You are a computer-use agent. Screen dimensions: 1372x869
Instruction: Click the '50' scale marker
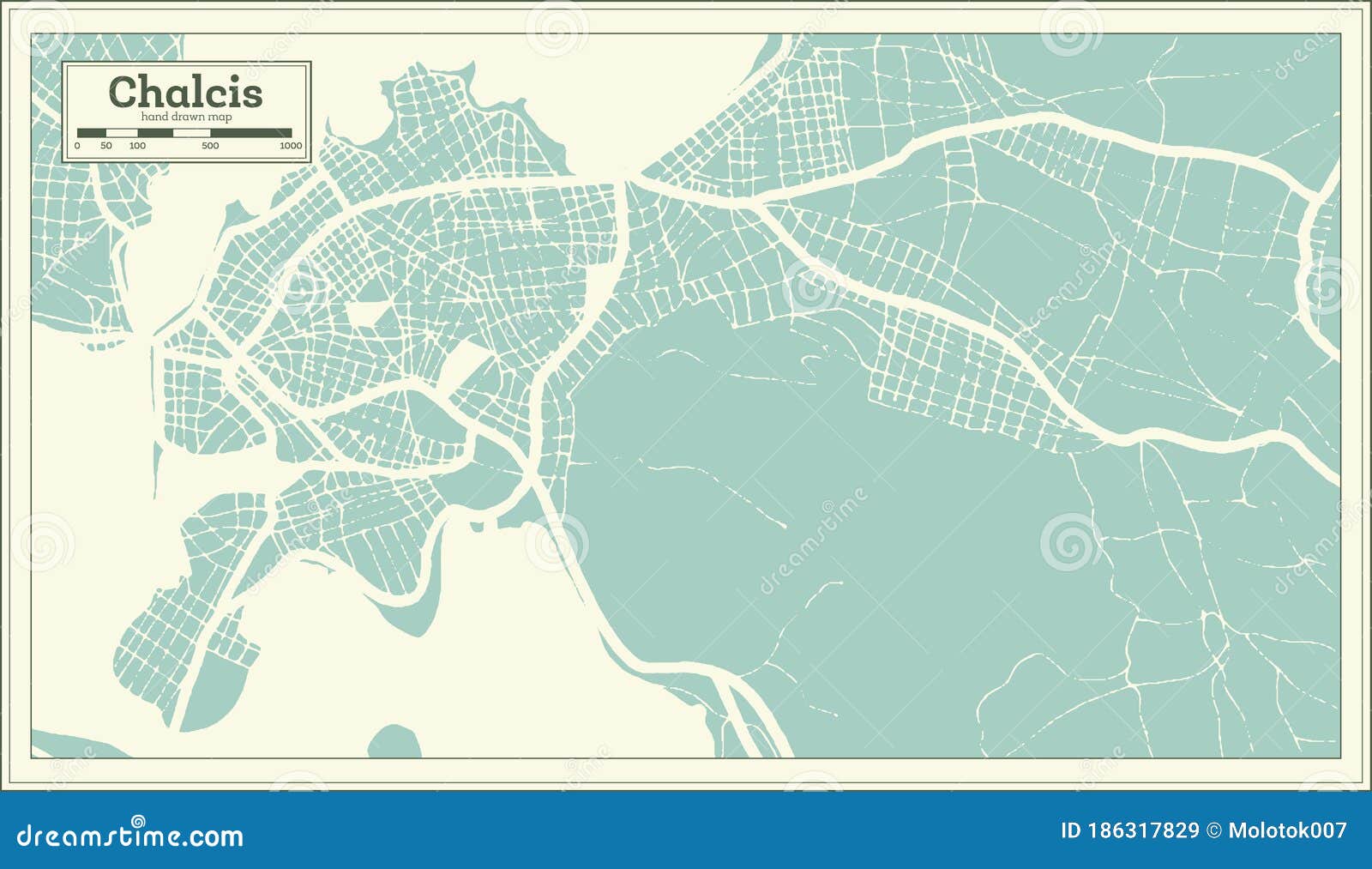click(x=107, y=146)
